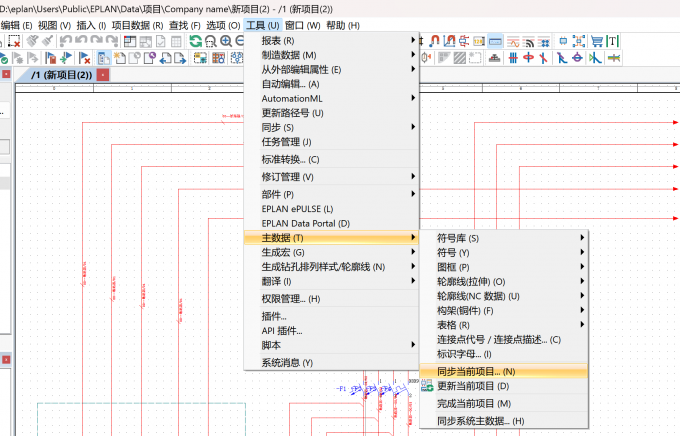Expand the 制造数据 (M) submenu

point(332,55)
